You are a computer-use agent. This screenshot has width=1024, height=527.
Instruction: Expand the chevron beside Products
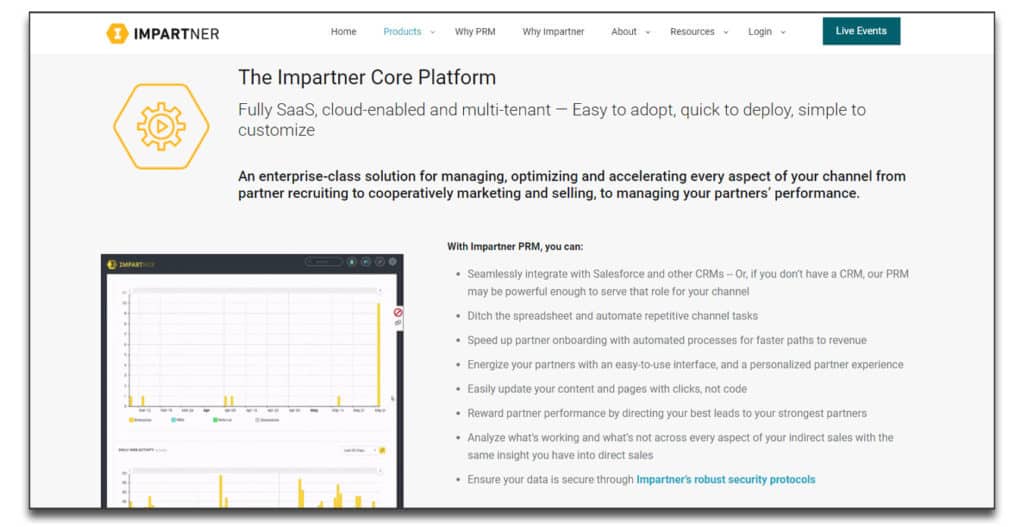pos(432,32)
